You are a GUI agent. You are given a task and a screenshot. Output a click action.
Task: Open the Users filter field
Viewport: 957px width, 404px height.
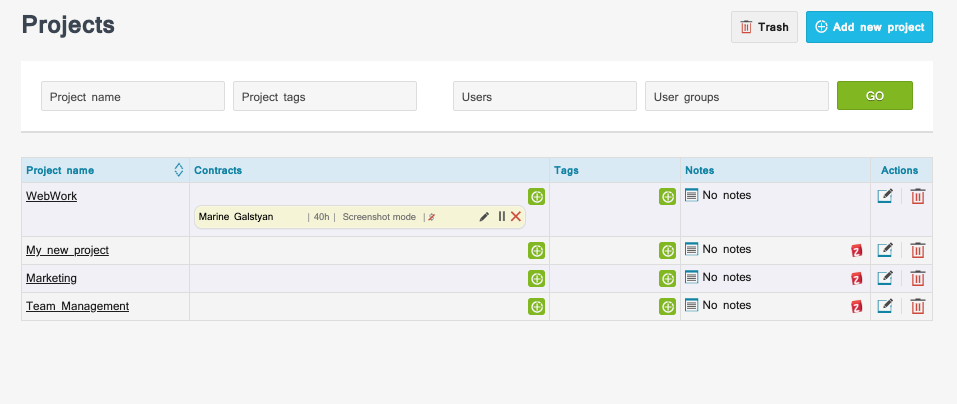click(544, 96)
